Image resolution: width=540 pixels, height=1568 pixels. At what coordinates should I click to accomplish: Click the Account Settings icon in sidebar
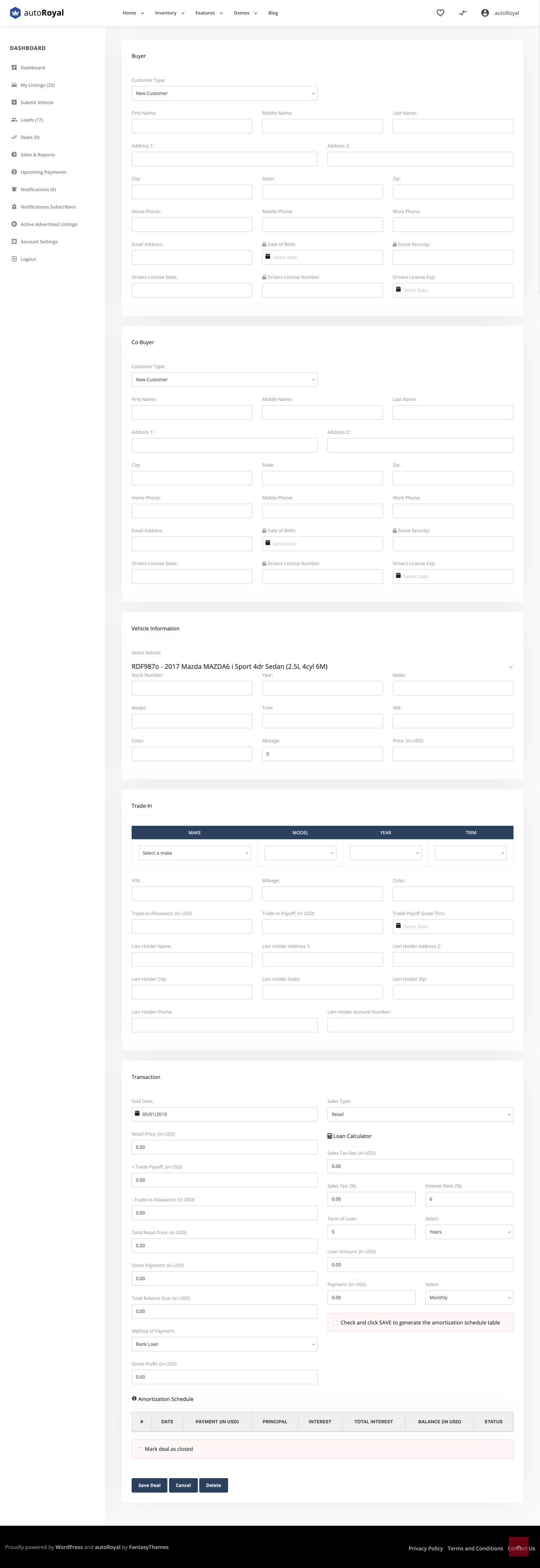(14, 242)
